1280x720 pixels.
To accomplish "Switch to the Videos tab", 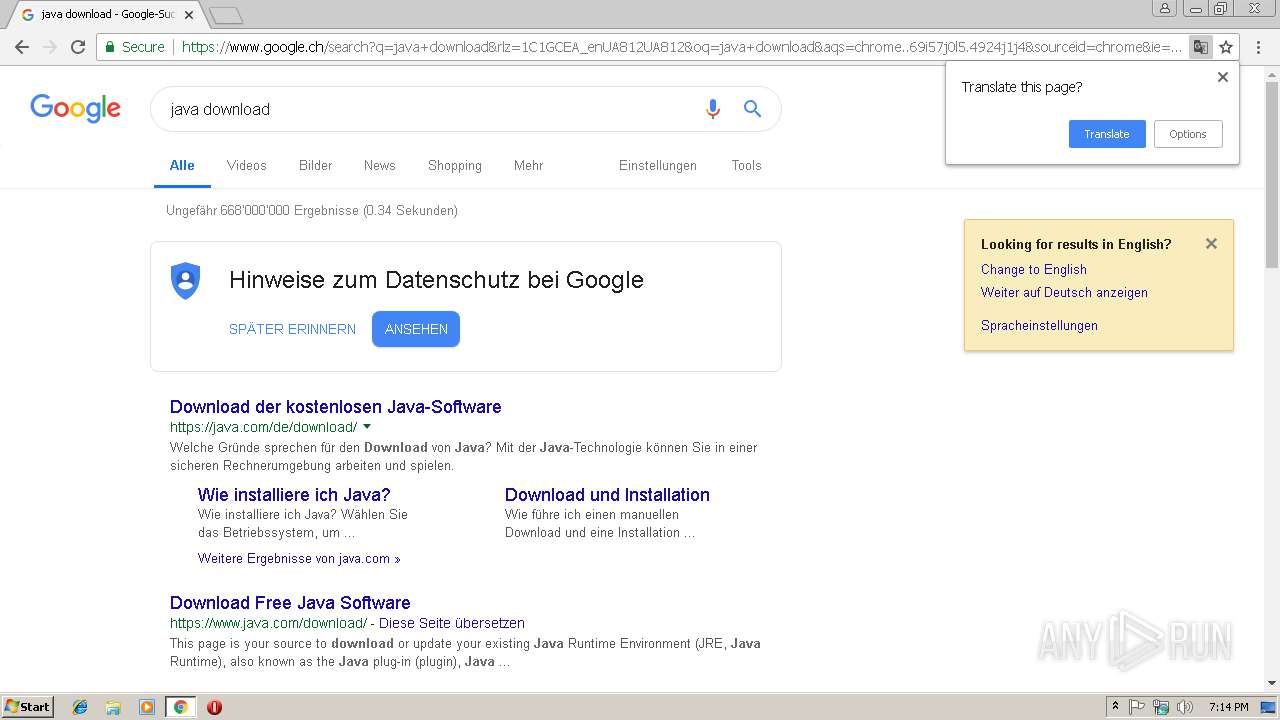I will (x=246, y=166).
